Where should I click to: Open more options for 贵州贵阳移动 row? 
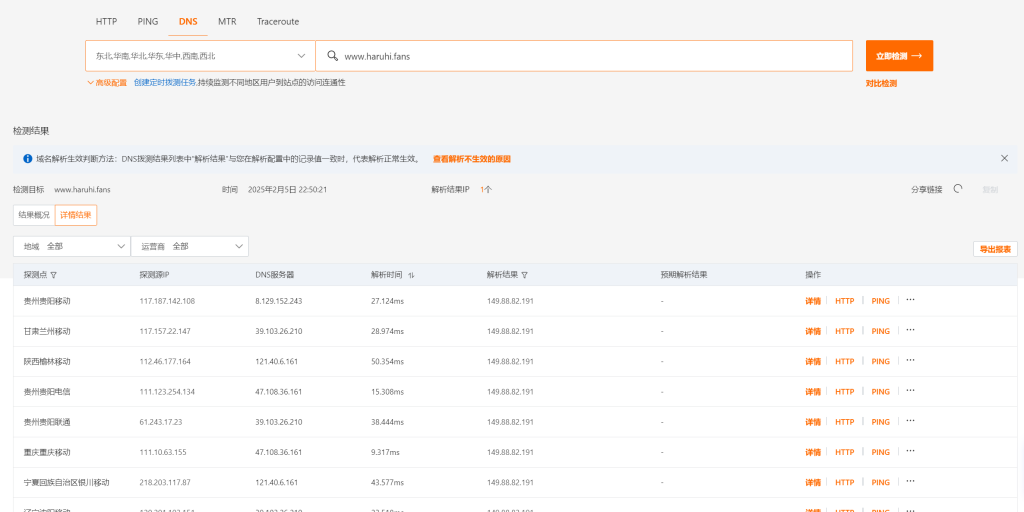(x=910, y=300)
